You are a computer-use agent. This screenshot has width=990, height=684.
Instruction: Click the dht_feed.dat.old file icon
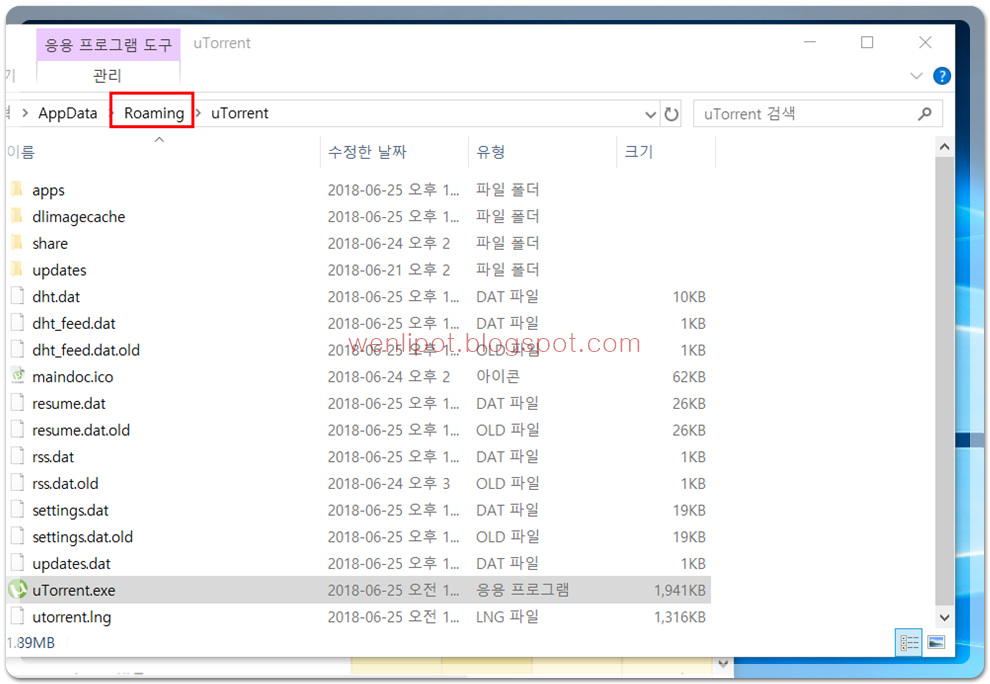pos(18,349)
